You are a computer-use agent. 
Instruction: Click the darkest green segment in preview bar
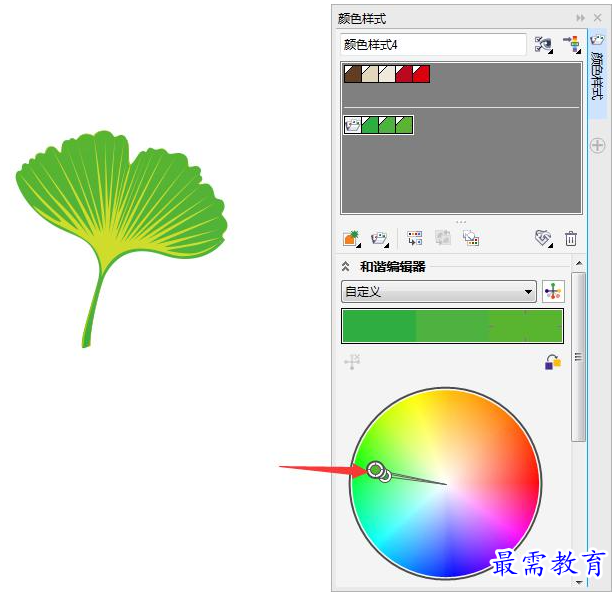pos(379,326)
